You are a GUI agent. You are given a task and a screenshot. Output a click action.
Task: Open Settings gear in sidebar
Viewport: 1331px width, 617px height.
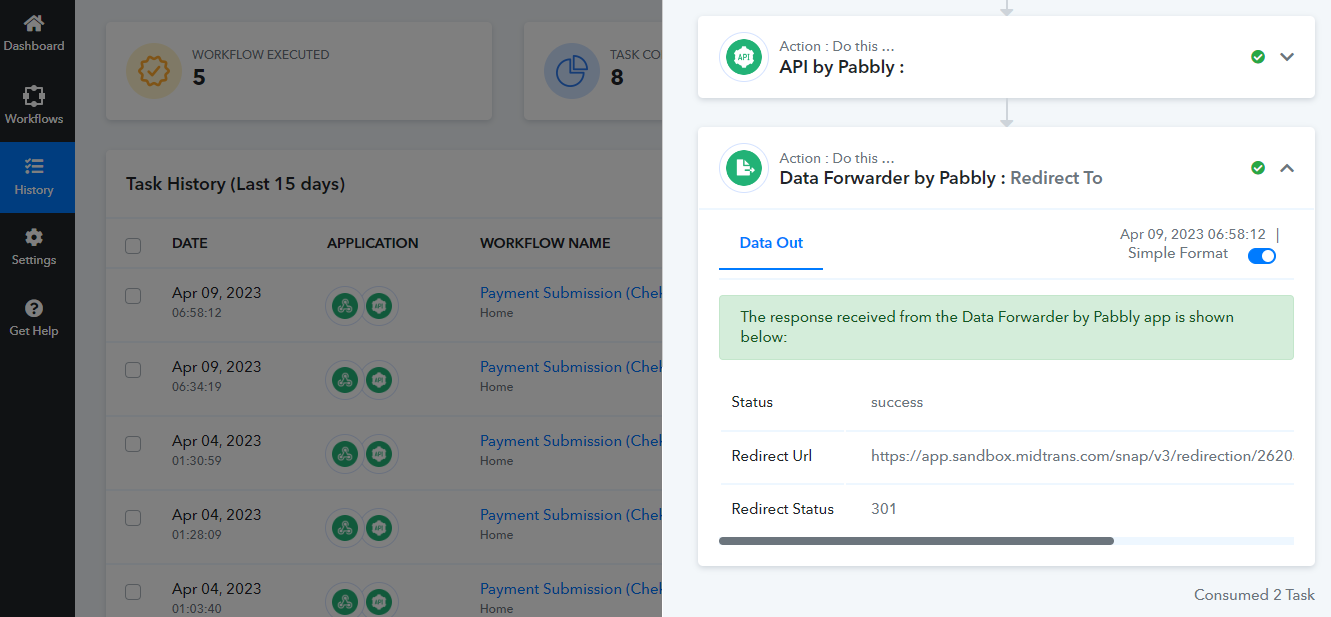point(34,237)
